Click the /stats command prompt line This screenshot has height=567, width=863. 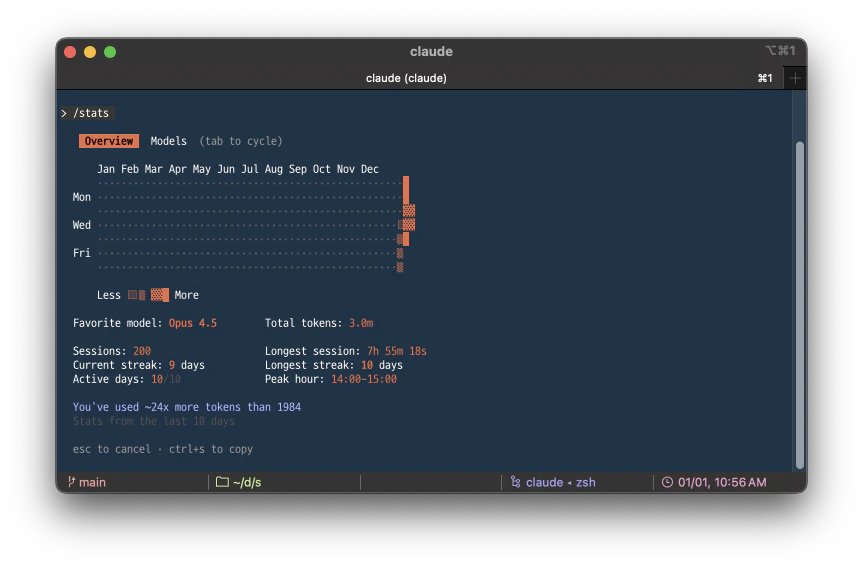[x=86, y=113]
